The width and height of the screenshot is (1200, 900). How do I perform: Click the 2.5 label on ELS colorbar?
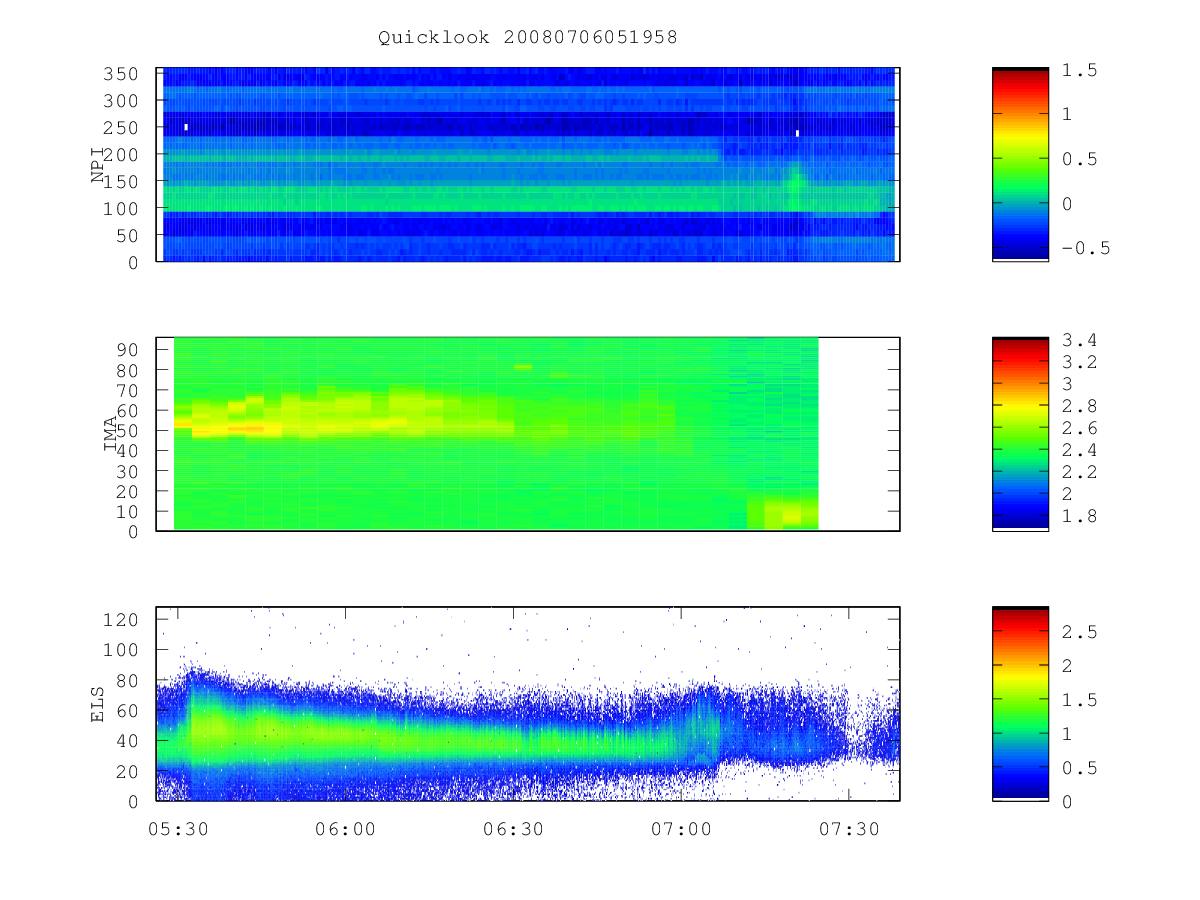[1080, 632]
